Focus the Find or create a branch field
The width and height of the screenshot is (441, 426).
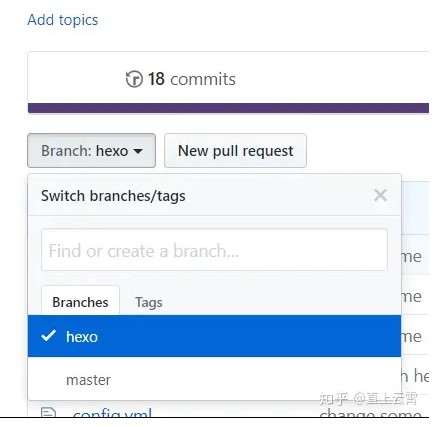point(214,250)
